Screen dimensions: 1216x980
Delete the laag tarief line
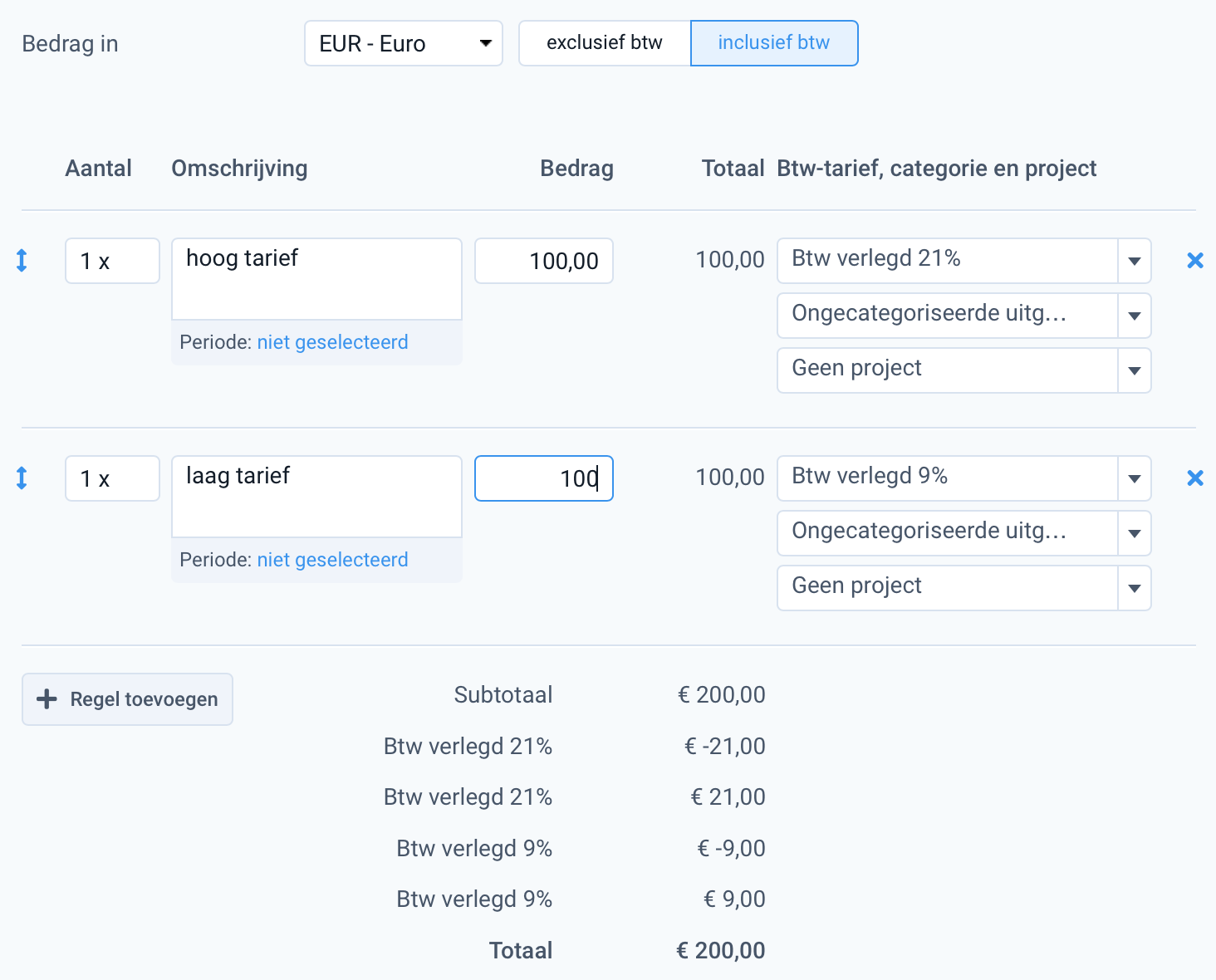tap(1195, 478)
